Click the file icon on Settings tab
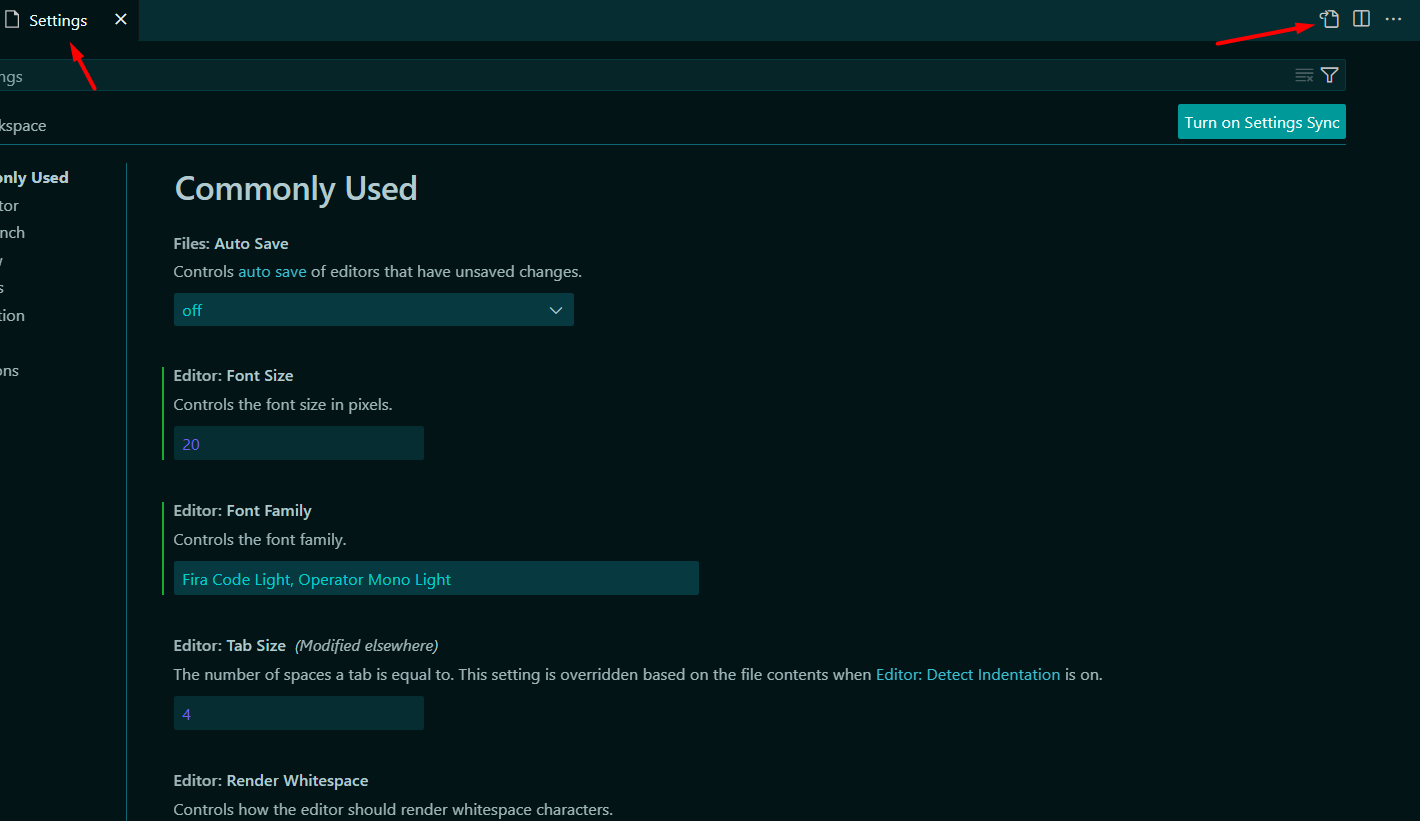 coord(12,20)
